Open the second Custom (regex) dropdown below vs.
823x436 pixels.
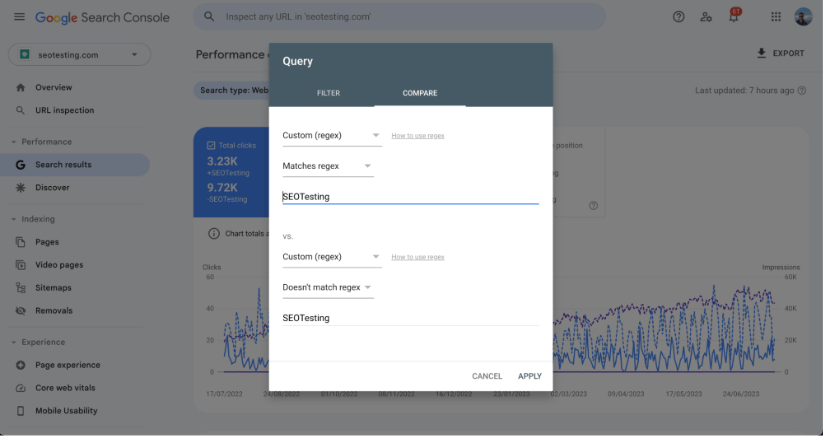[x=332, y=257]
